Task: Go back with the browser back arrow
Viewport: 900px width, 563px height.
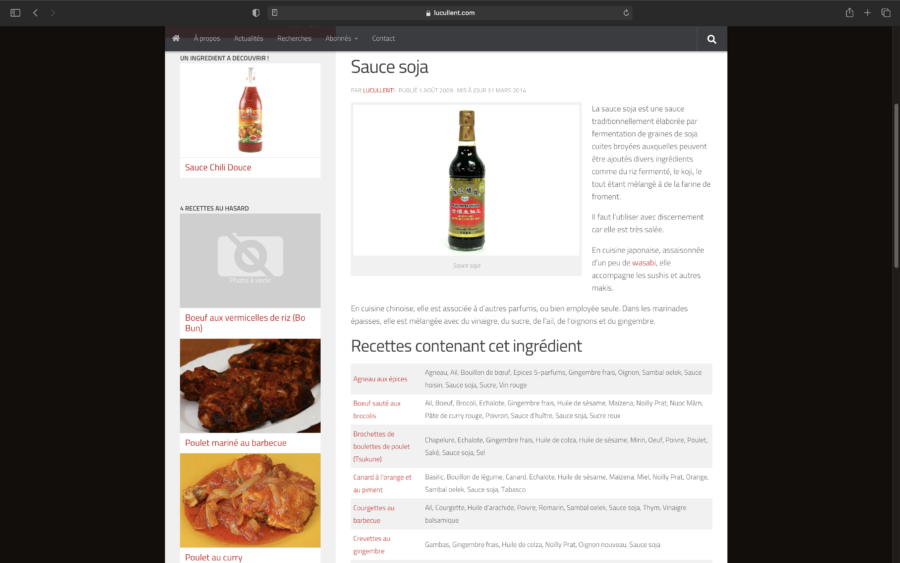Action: point(35,13)
